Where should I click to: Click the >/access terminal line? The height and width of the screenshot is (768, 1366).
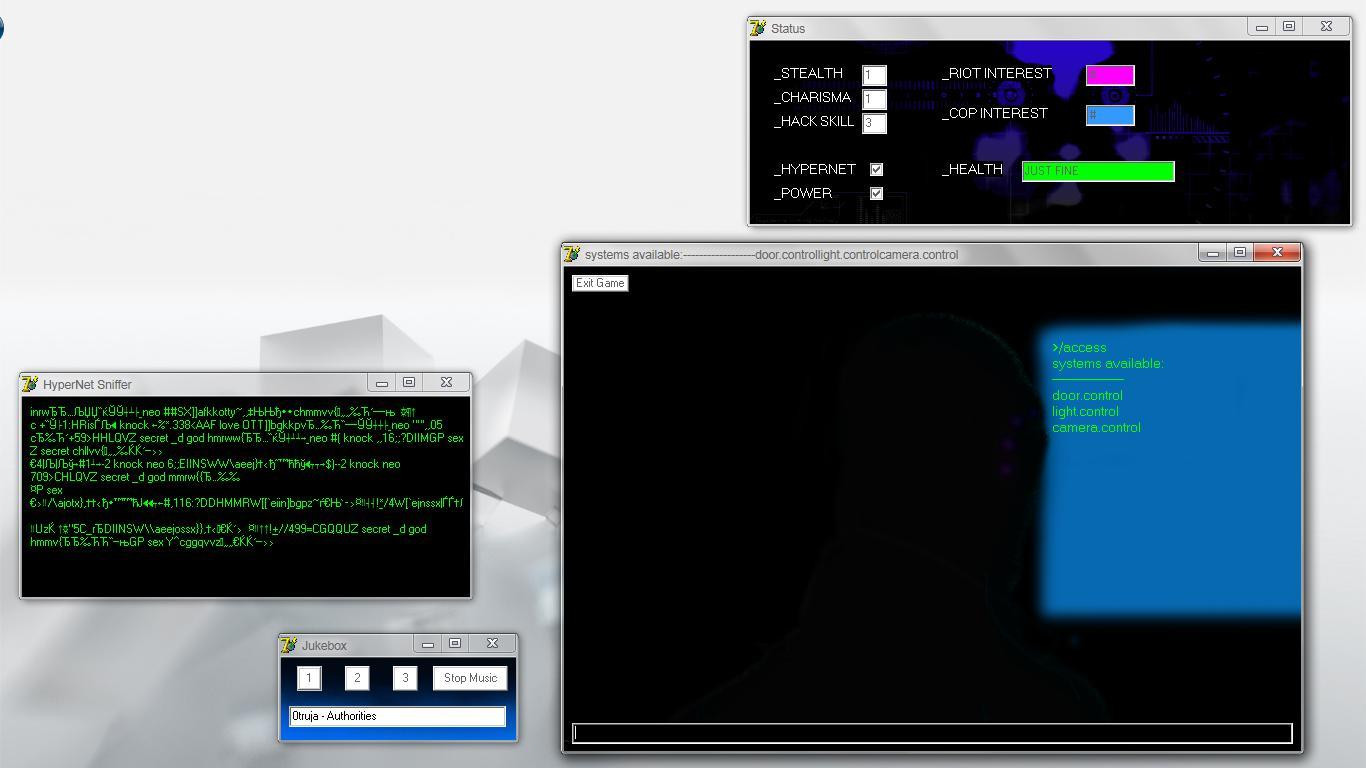pos(1079,347)
